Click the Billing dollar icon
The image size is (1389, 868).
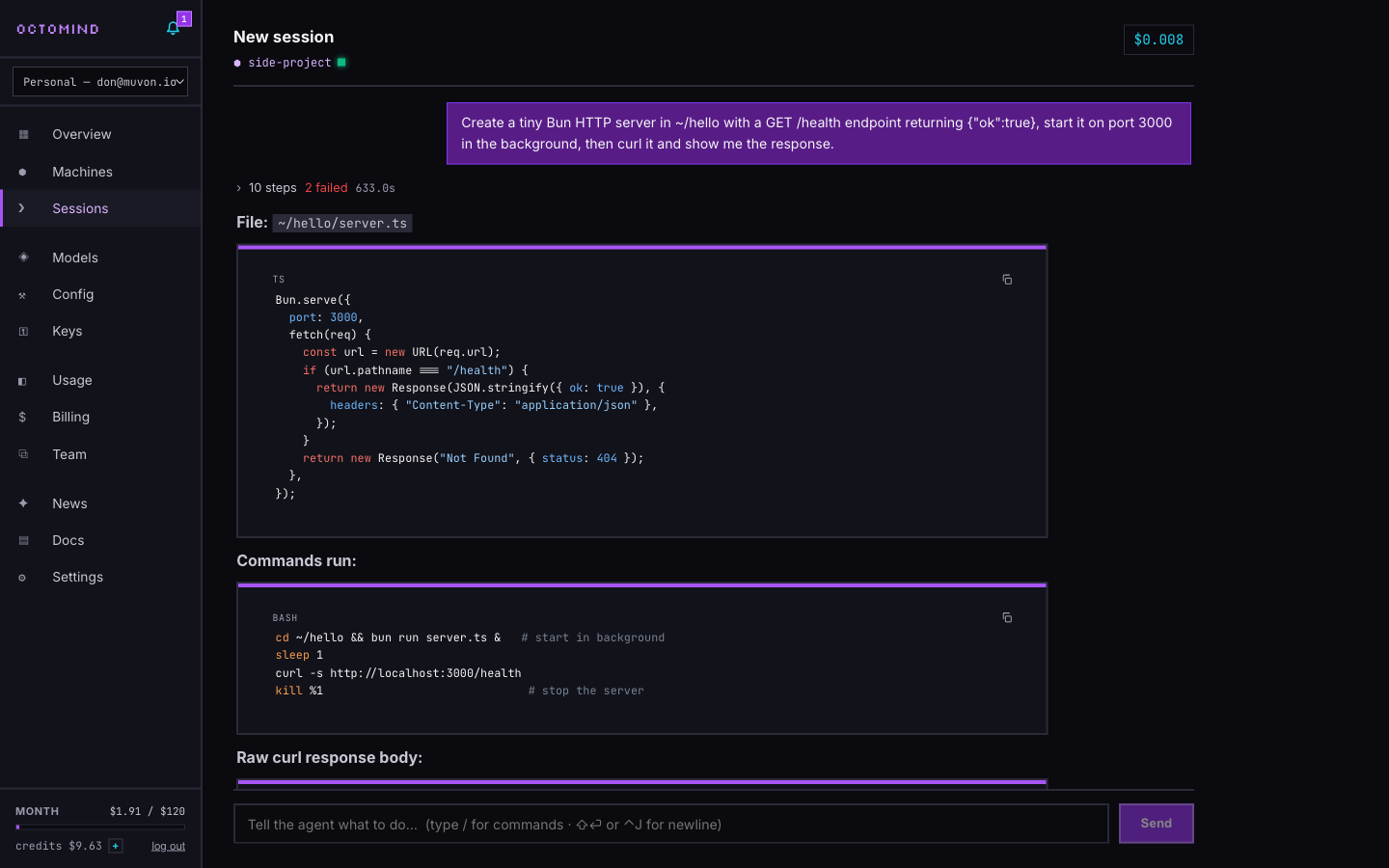point(23,417)
